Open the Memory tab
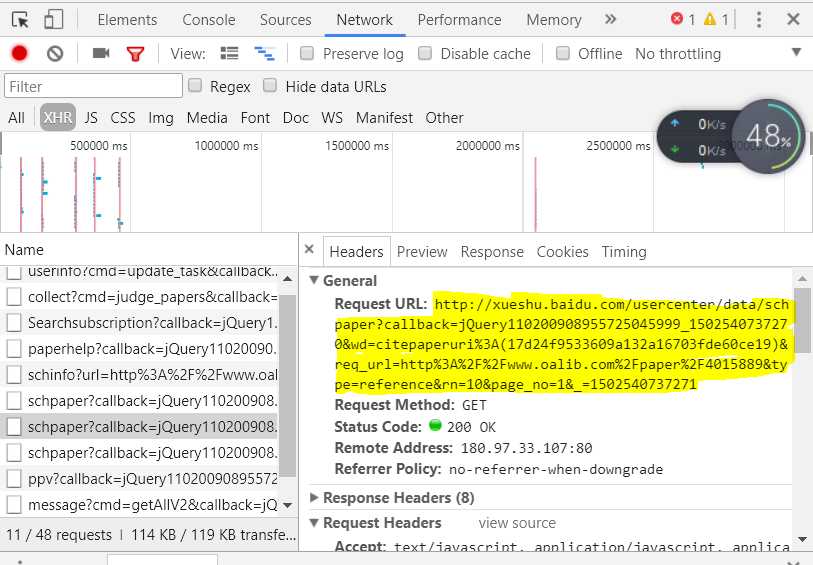This screenshot has height=565, width=813. [554, 20]
